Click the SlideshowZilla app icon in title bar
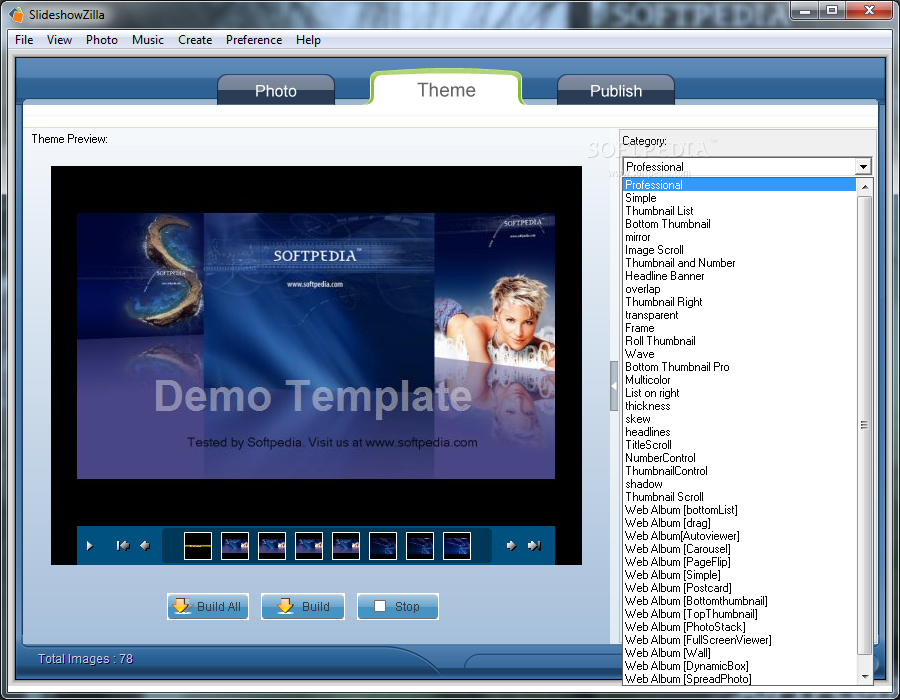900x700 pixels. (17, 14)
